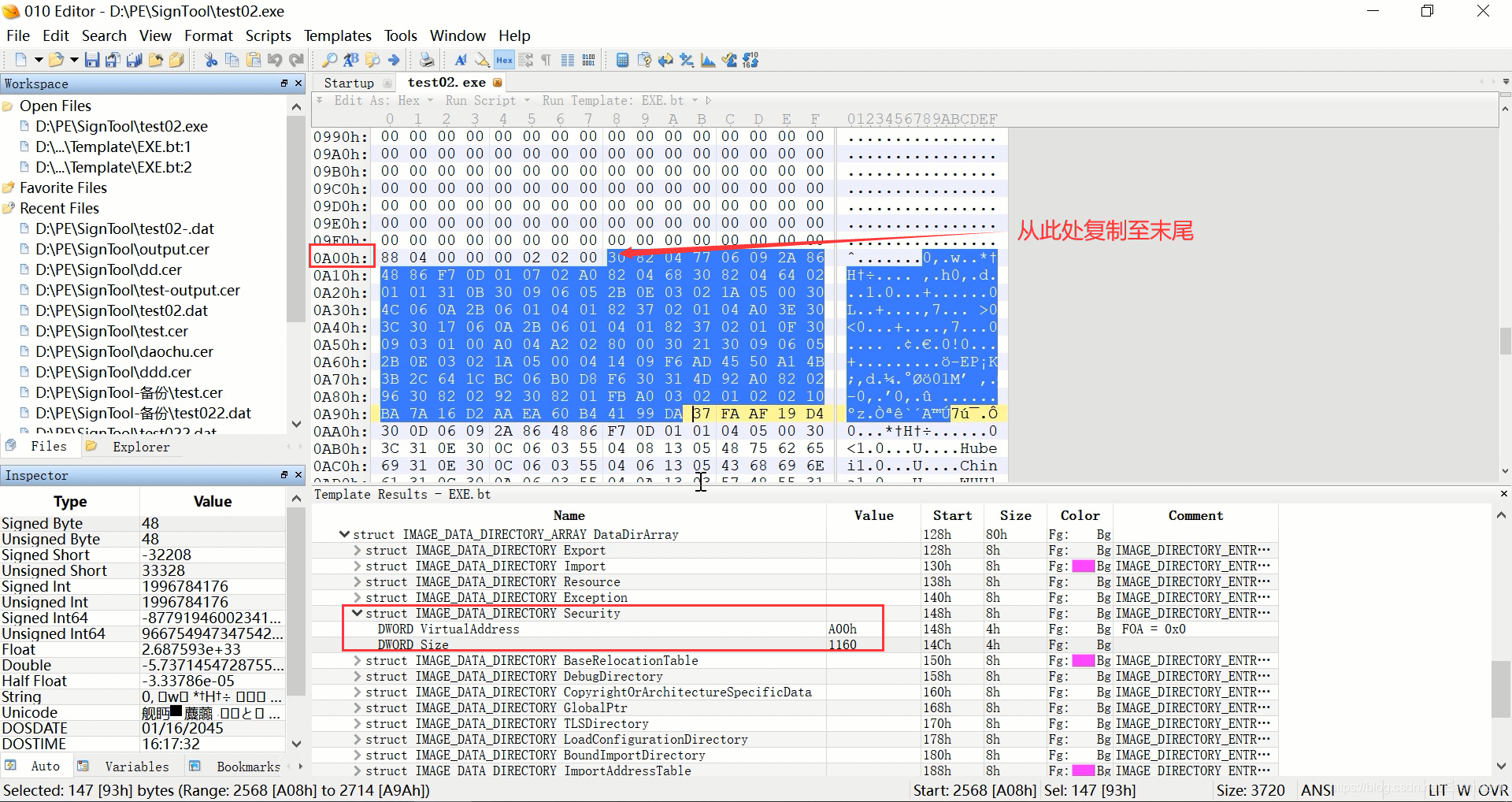Open Find with magnifier icon

[329, 60]
